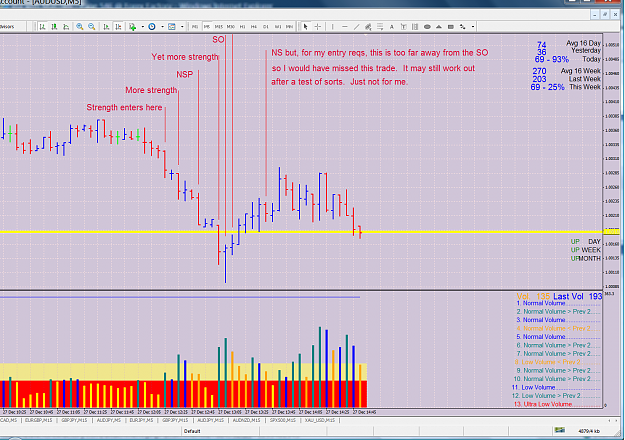The width and height of the screenshot is (625, 440).
Task: Select the M15 timeframe
Action: pos(218,27)
